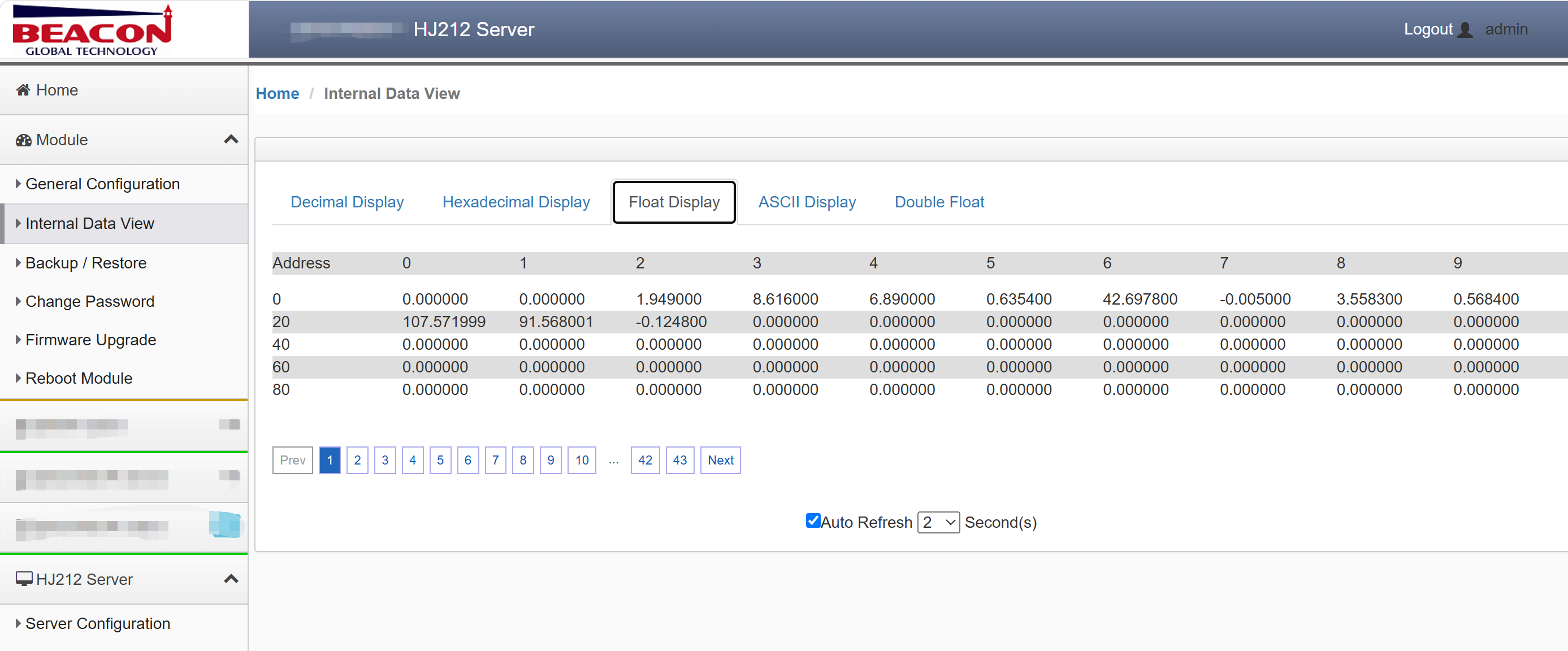
Task: Click the HJ212 Server monitor icon
Action: (24, 579)
